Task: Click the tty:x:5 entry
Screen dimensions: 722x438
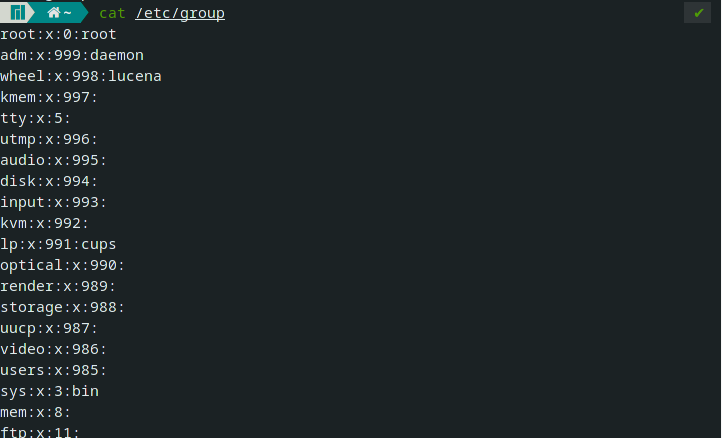Action: click(x=36, y=118)
